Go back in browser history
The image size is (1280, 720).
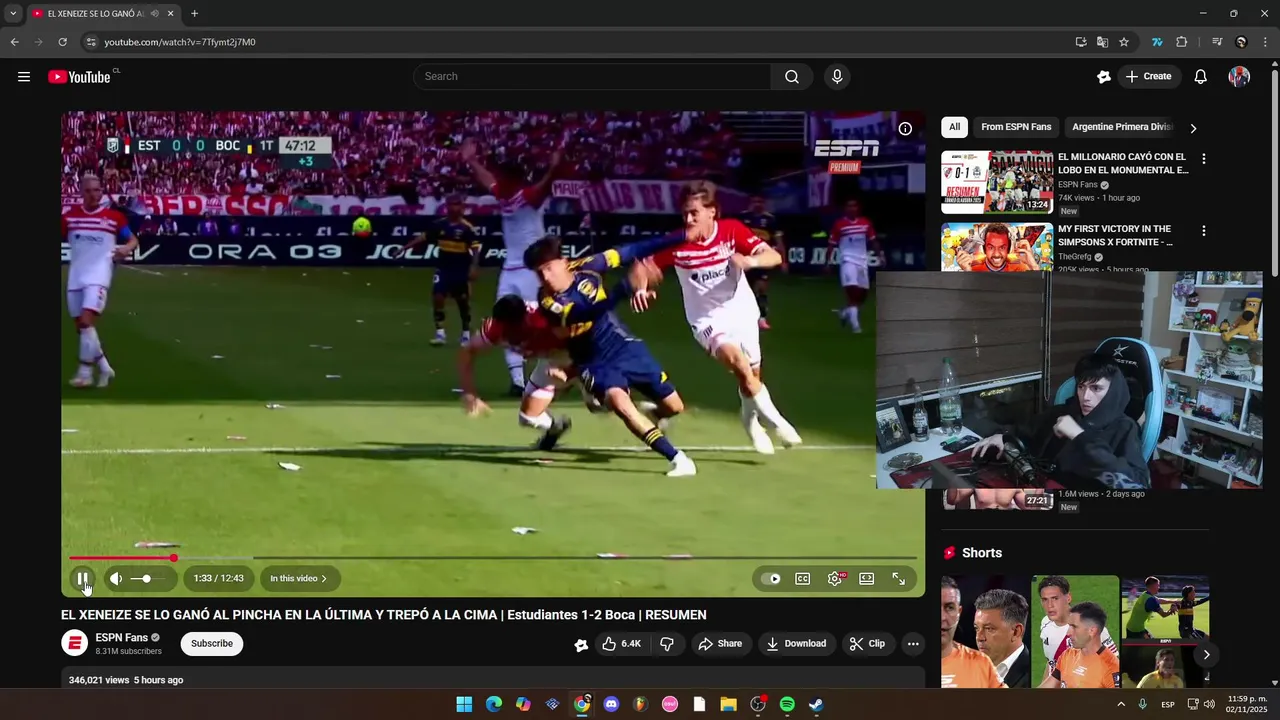(x=14, y=42)
